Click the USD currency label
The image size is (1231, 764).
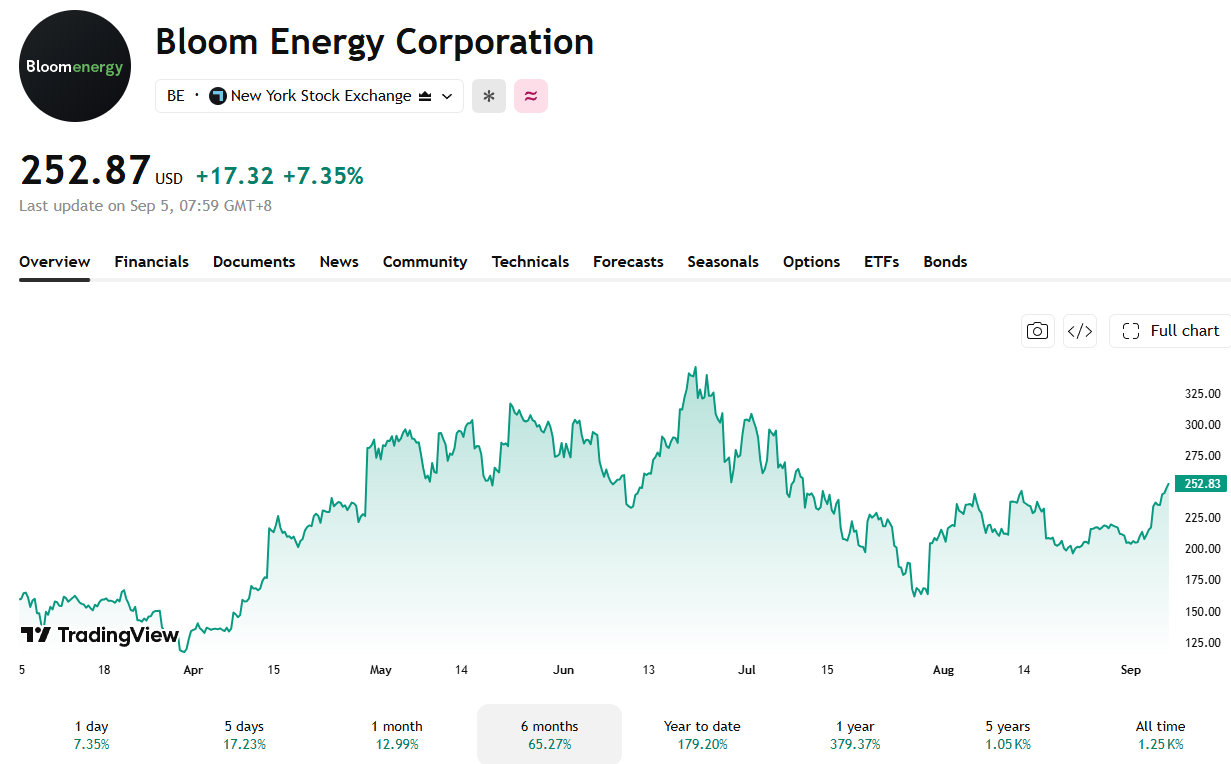[169, 179]
